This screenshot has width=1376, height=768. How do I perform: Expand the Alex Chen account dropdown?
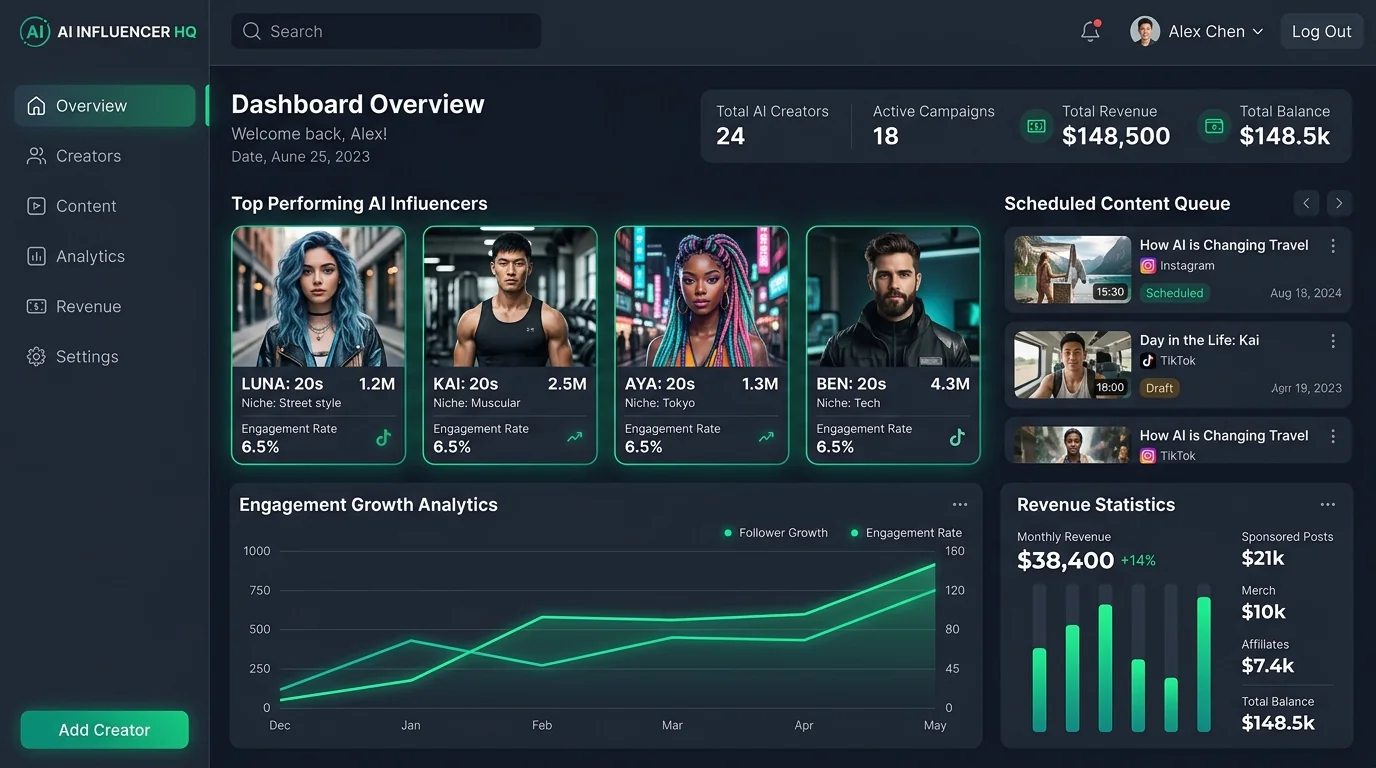[x=1258, y=32]
